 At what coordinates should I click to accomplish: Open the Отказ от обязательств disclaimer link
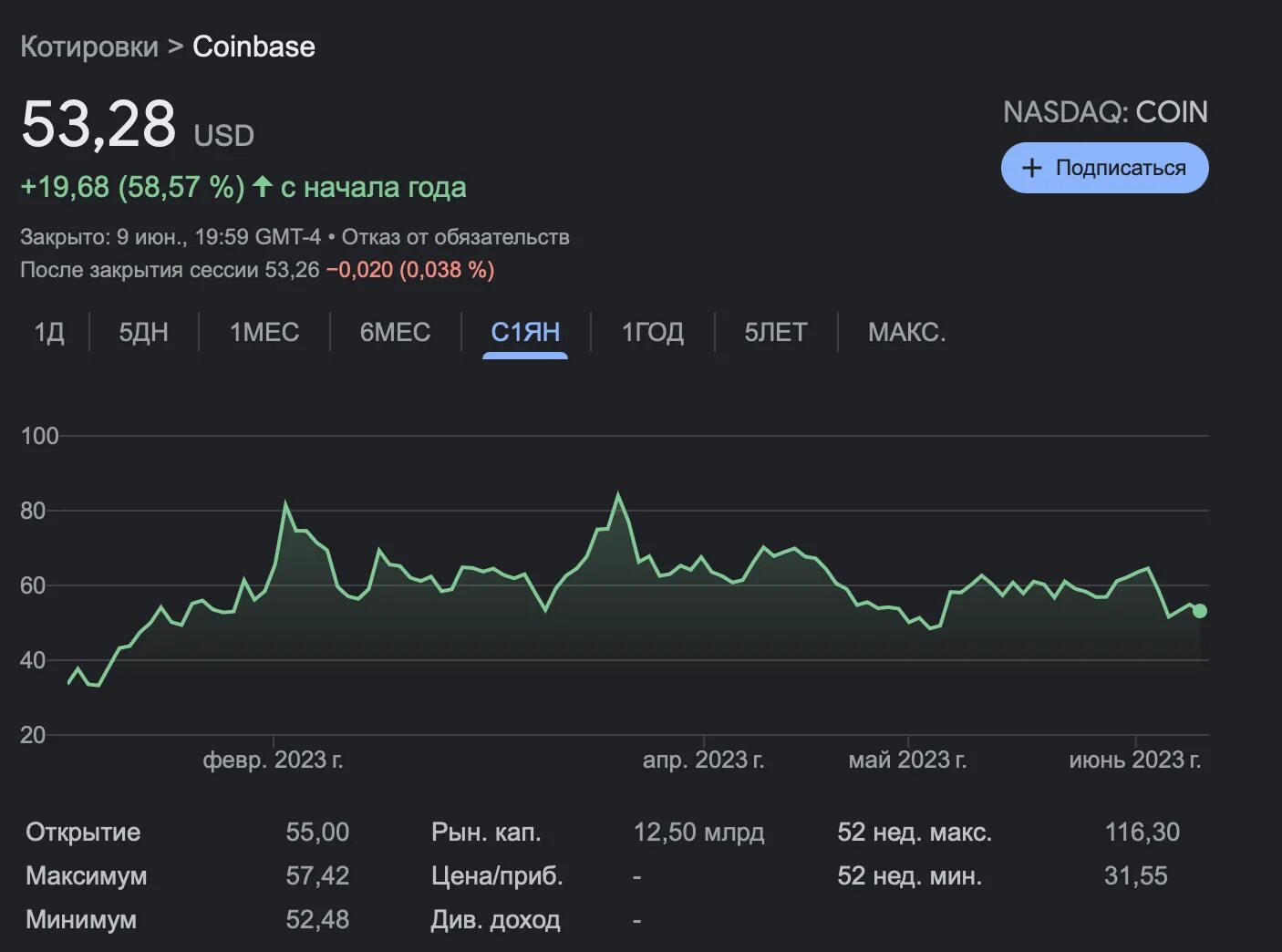click(x=456, y=237)
